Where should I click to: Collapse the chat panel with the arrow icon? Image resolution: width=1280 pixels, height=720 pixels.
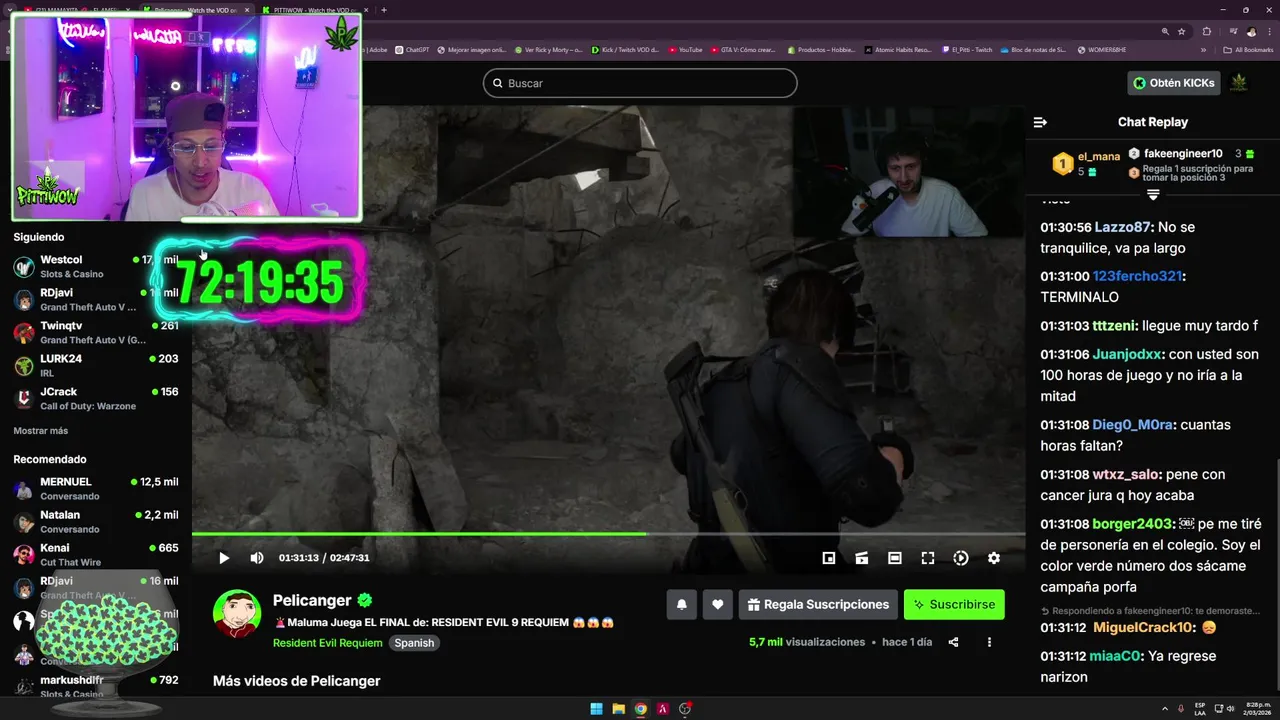1040,122
